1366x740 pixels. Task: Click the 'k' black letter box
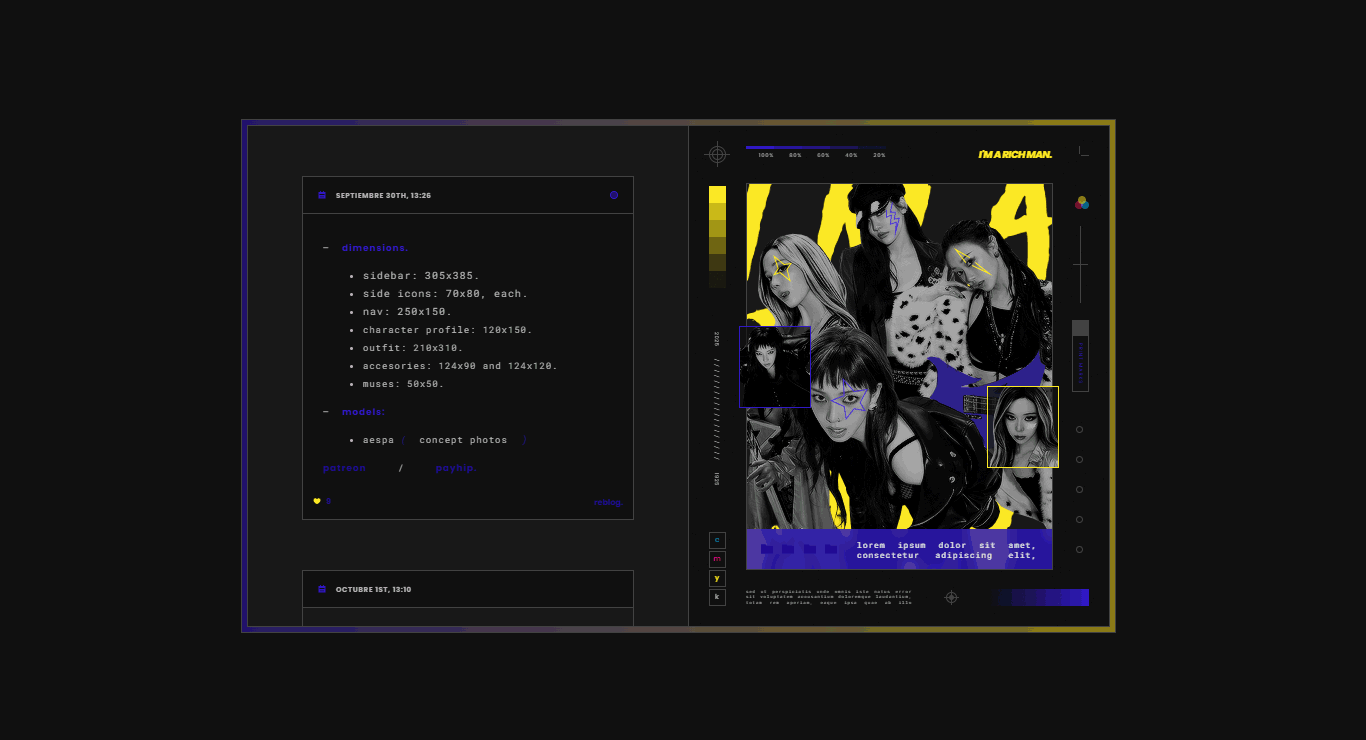pyautogui.click(x=717, y=597)
